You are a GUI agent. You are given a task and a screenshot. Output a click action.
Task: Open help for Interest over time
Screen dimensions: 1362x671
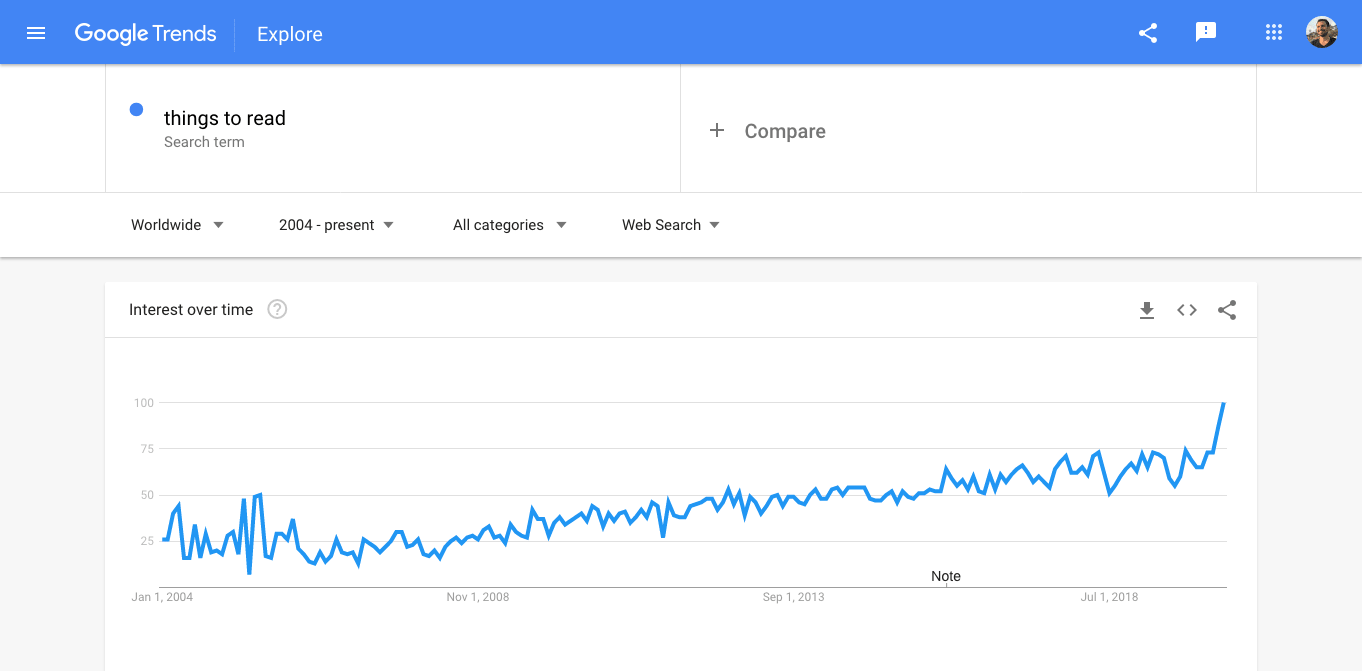click(x=278, y=310)
